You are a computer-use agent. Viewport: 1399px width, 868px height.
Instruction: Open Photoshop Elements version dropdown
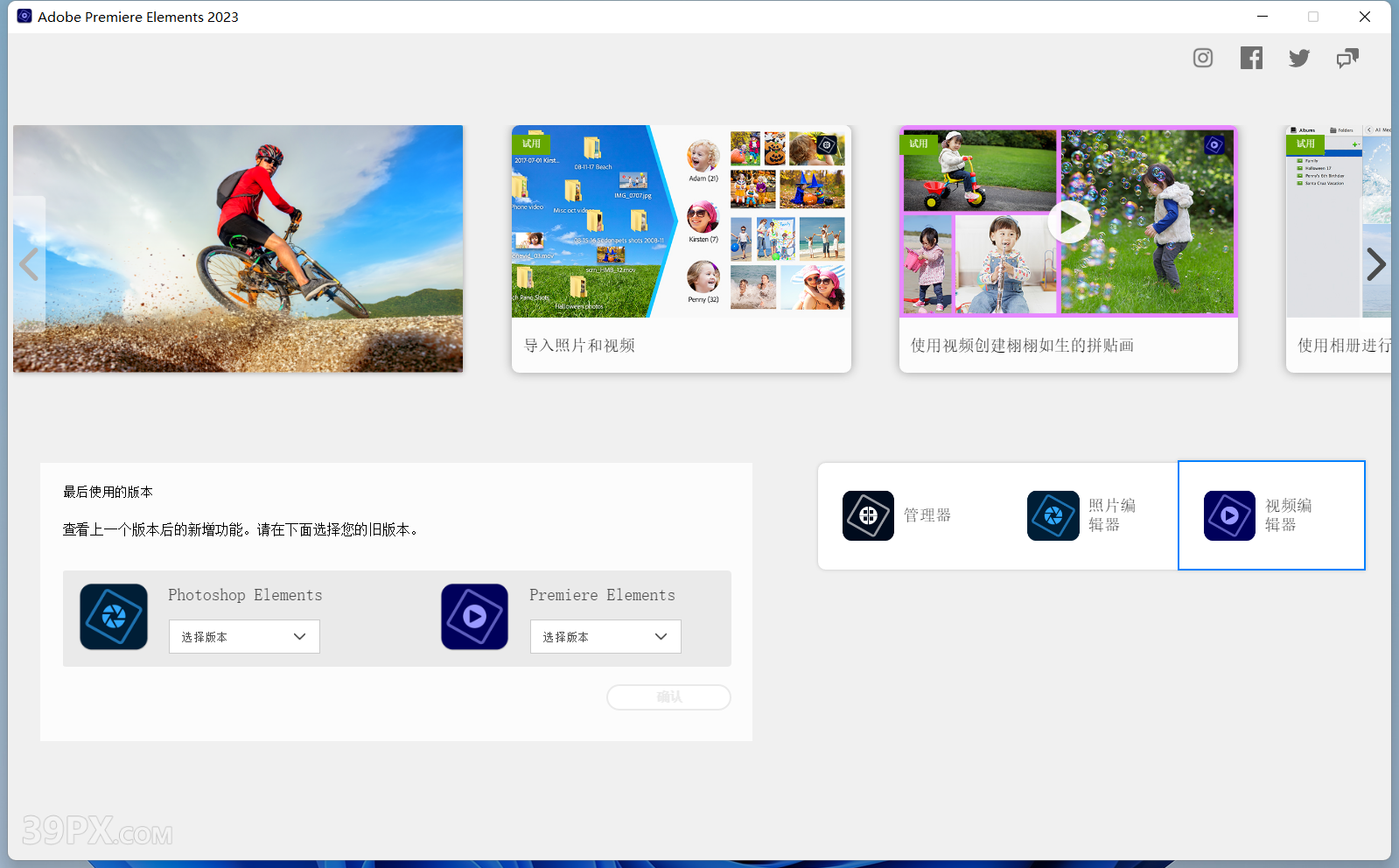pyautogui.click(x=244, y=637)
